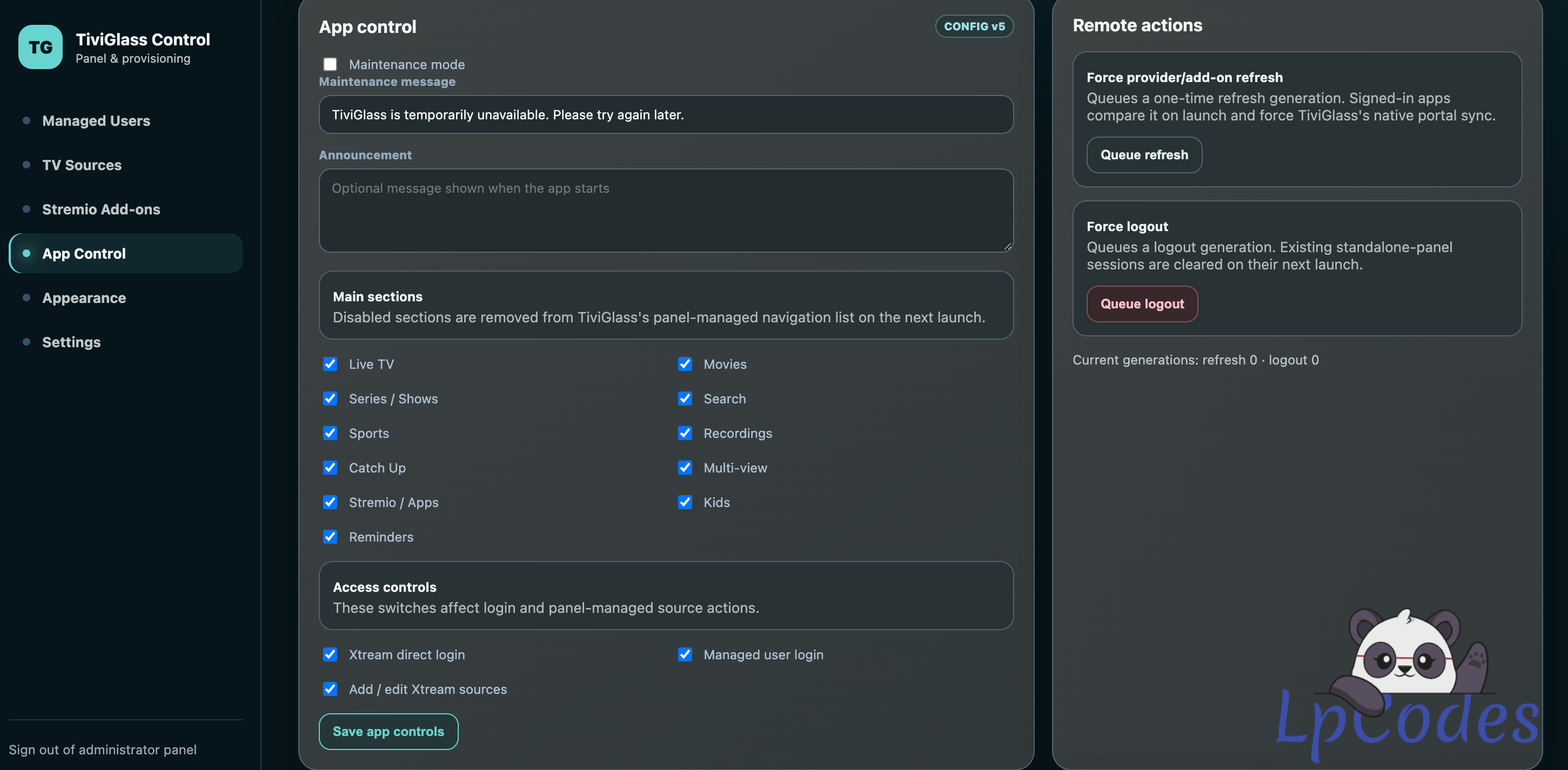Click the TG logo icon
Viewport: 1568px width, 770px height.
point(40,47)
